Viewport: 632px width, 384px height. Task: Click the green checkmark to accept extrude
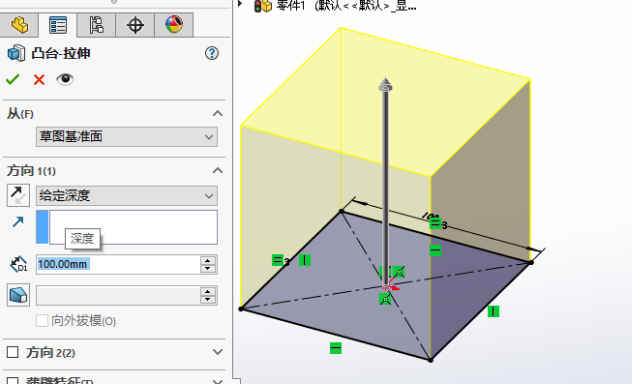click(x=13, y=79)
